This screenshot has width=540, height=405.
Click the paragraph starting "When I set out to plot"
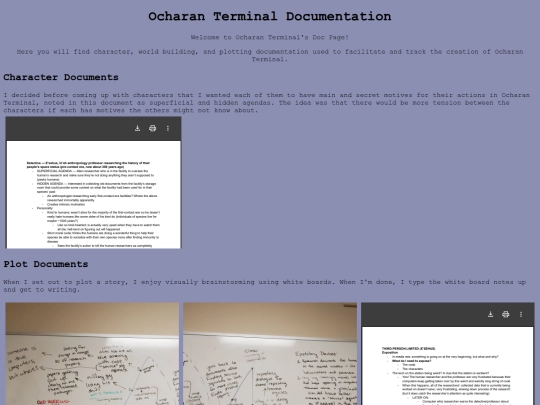[264, 286]
